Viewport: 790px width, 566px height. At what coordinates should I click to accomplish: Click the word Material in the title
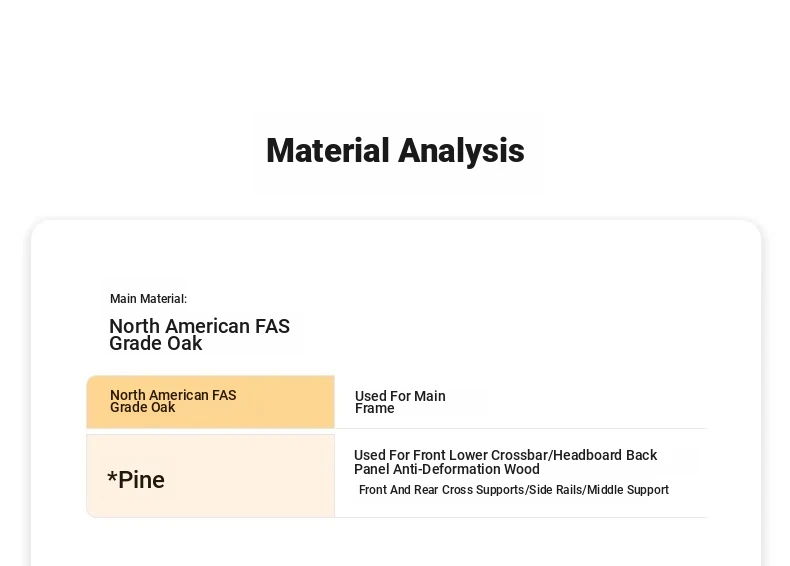point(327,151)
